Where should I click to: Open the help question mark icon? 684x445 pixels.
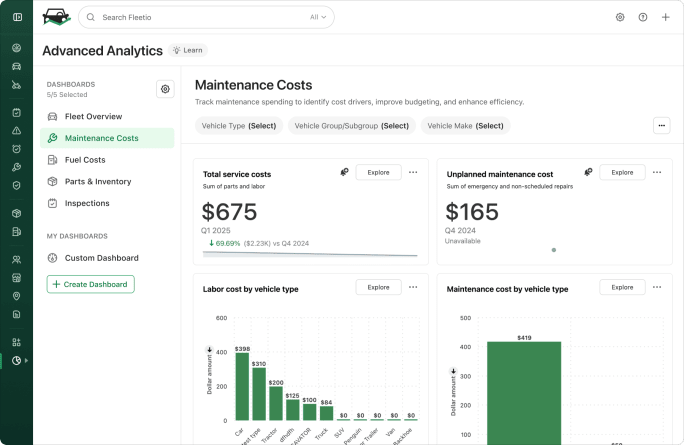click(643, 17)
